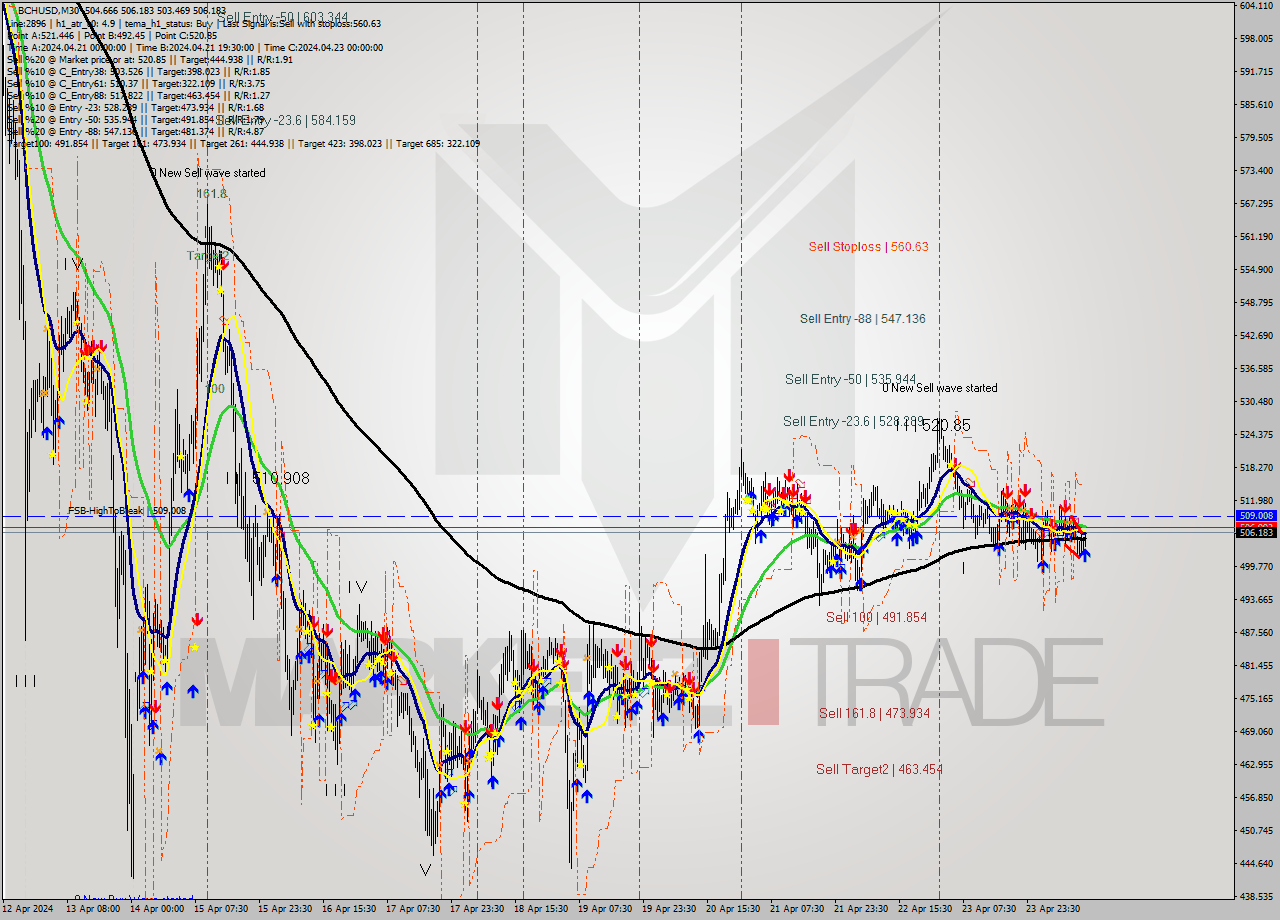The image size is (1280, 920).
Task: Select the 'Time C:2024.04.23 00:00:00' text
Action: pos(323,47)
